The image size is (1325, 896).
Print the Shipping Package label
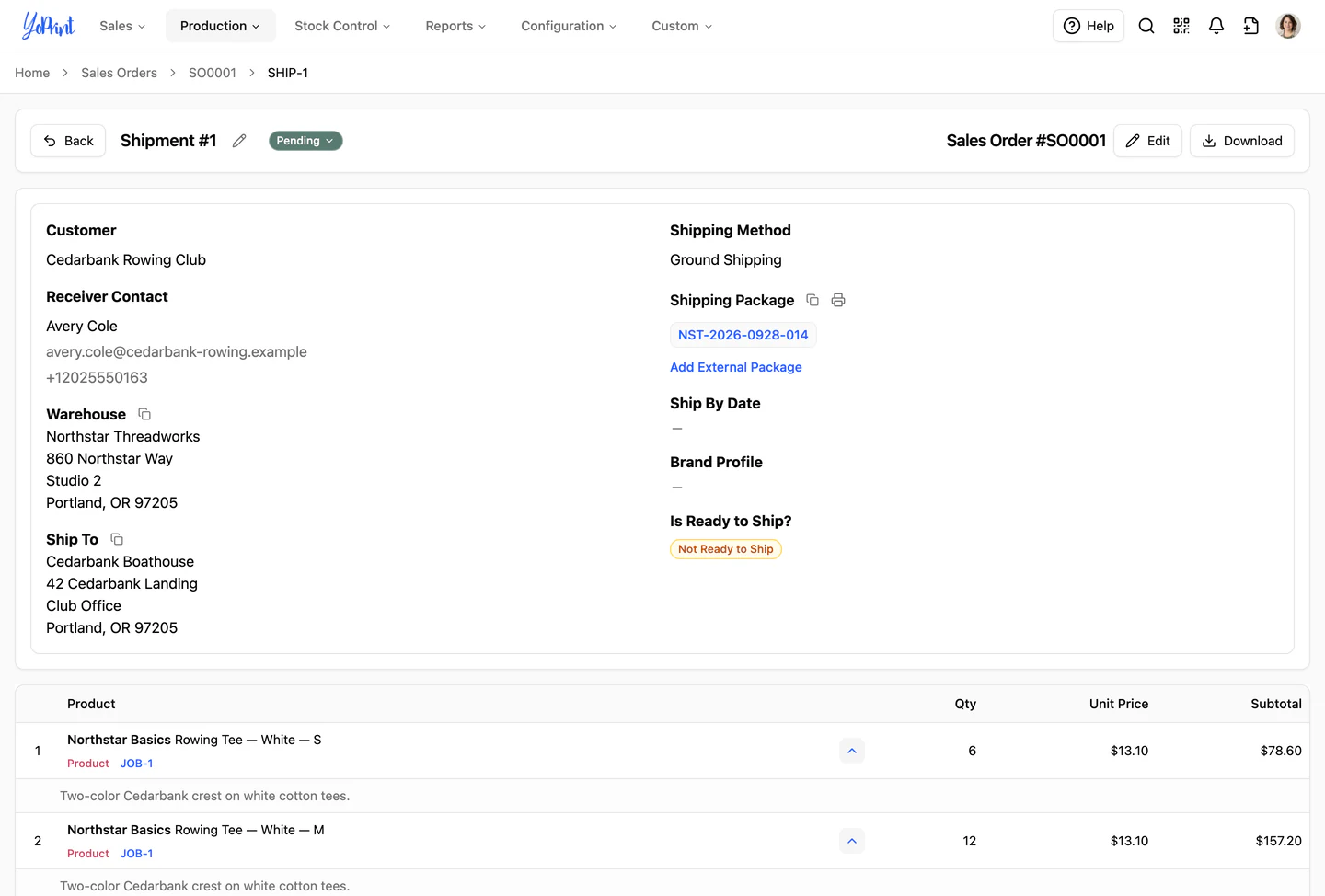click(838, 300)
